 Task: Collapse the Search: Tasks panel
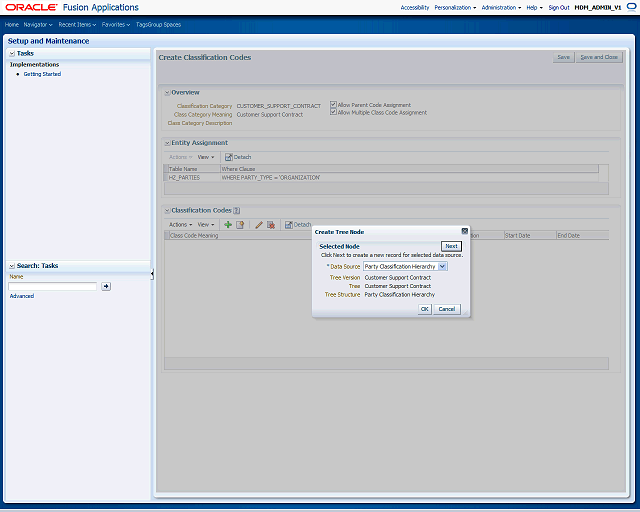(x=12, y=266)
